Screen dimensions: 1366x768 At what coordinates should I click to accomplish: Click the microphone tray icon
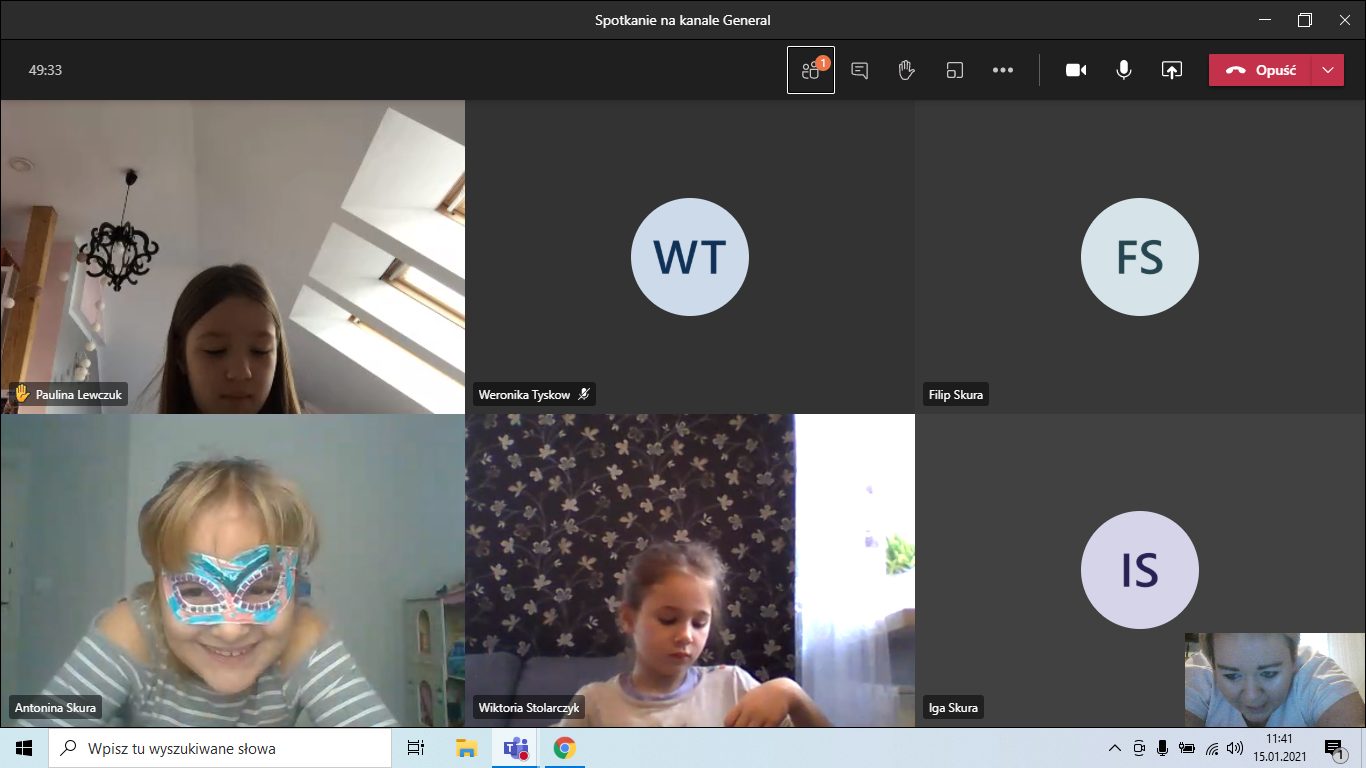1163,748
